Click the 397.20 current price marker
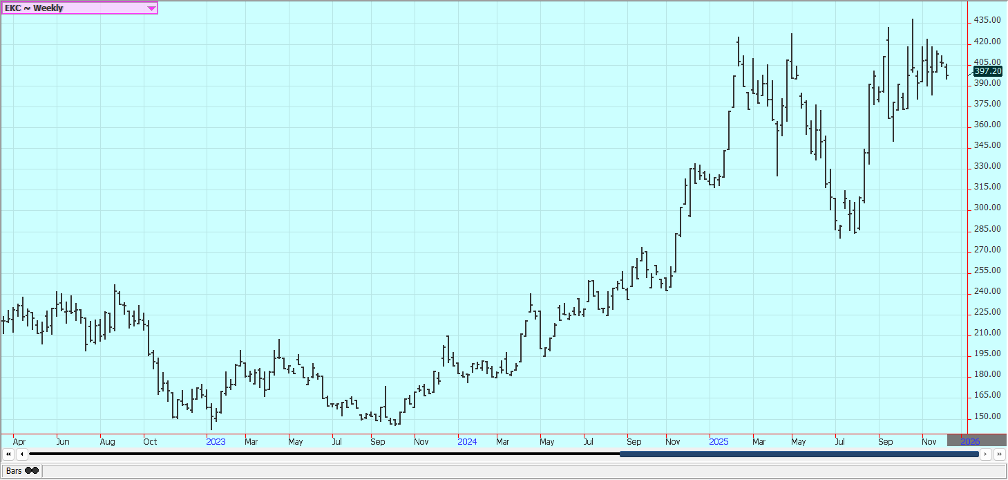Viewport: 1008px width, 480px height. point(987,71)
